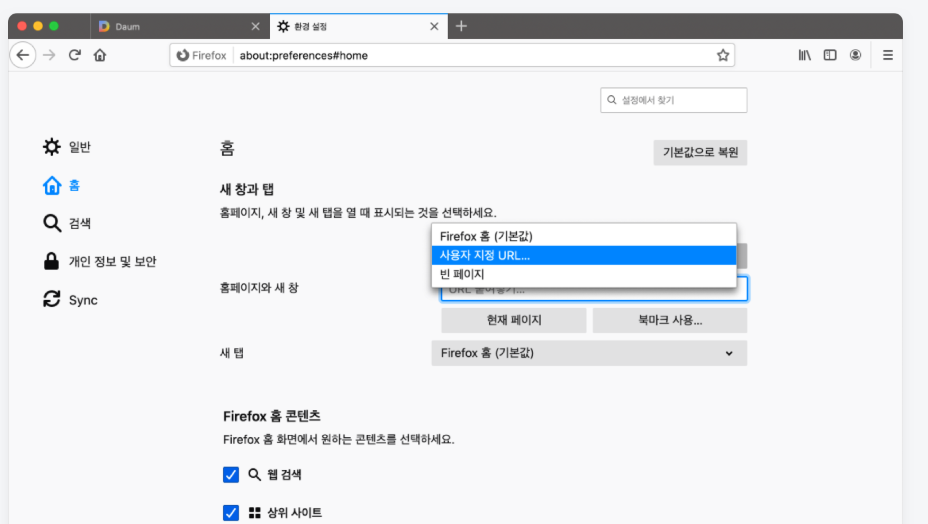Show the sidebars icon in toolbar
Viewport: 928px width, 524px height.
coord(830,55)
